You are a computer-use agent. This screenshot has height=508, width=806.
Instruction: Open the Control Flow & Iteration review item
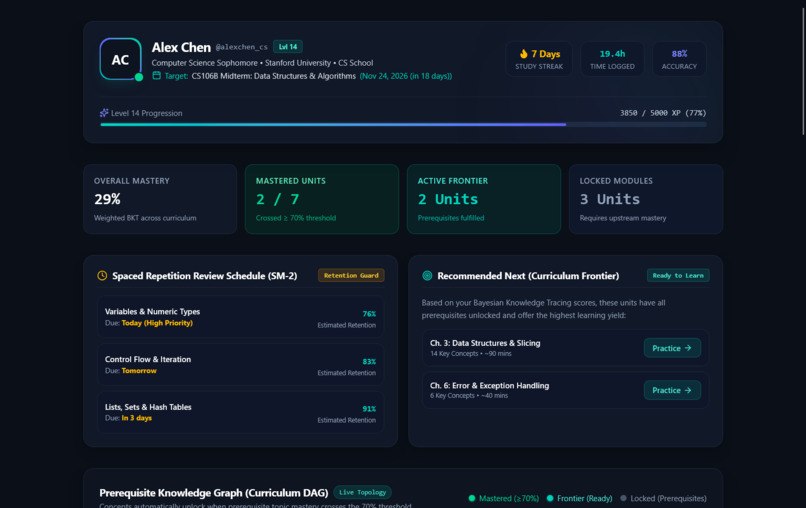tap(240, 365)
